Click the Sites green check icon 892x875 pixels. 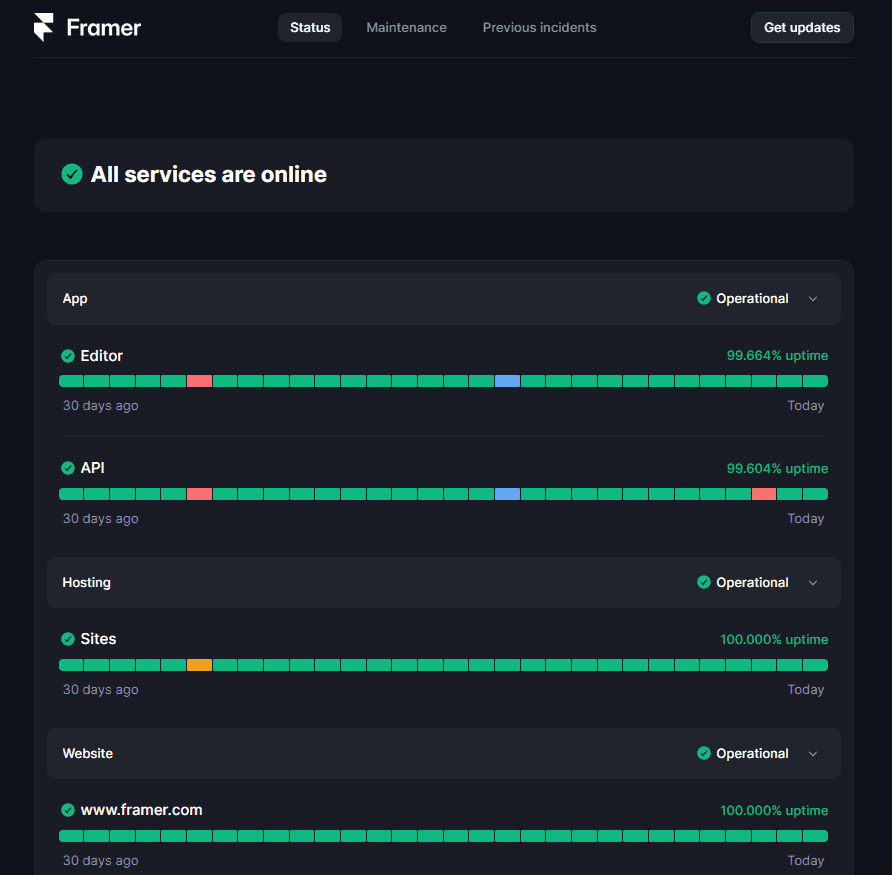68,639
